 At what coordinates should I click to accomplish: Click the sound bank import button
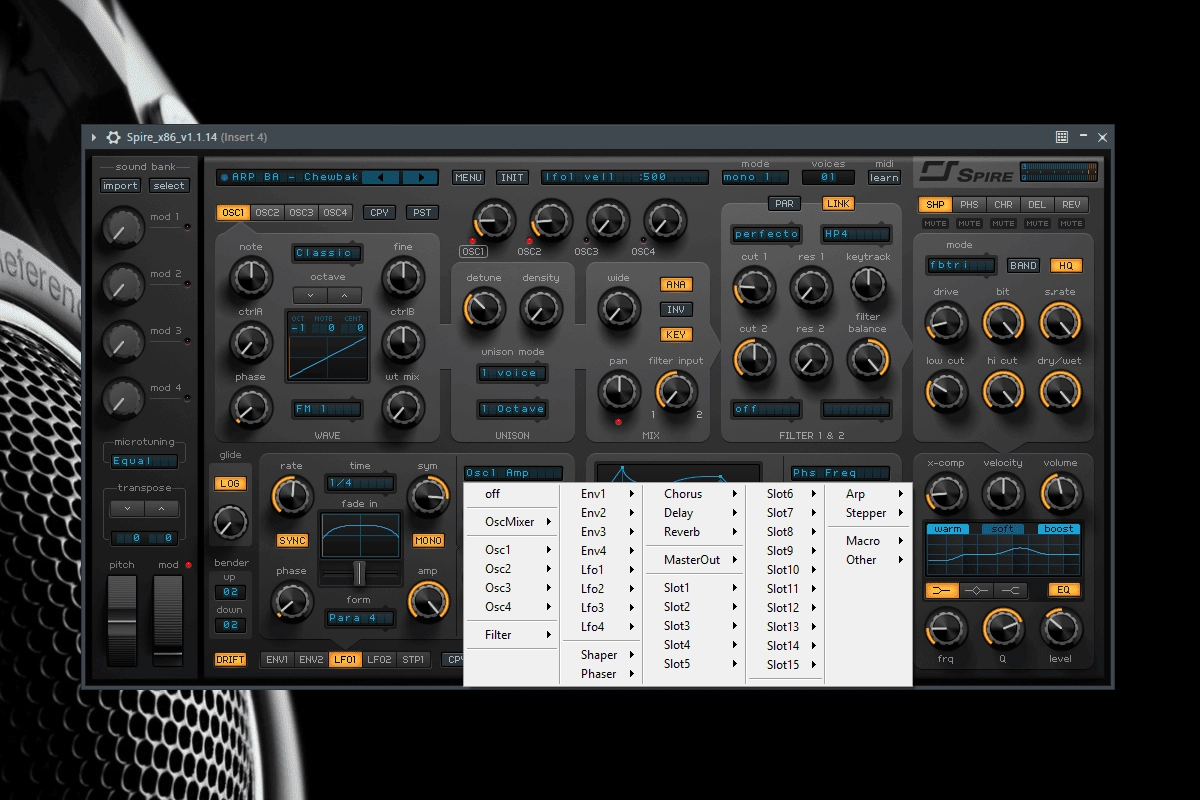pos(120,185)
